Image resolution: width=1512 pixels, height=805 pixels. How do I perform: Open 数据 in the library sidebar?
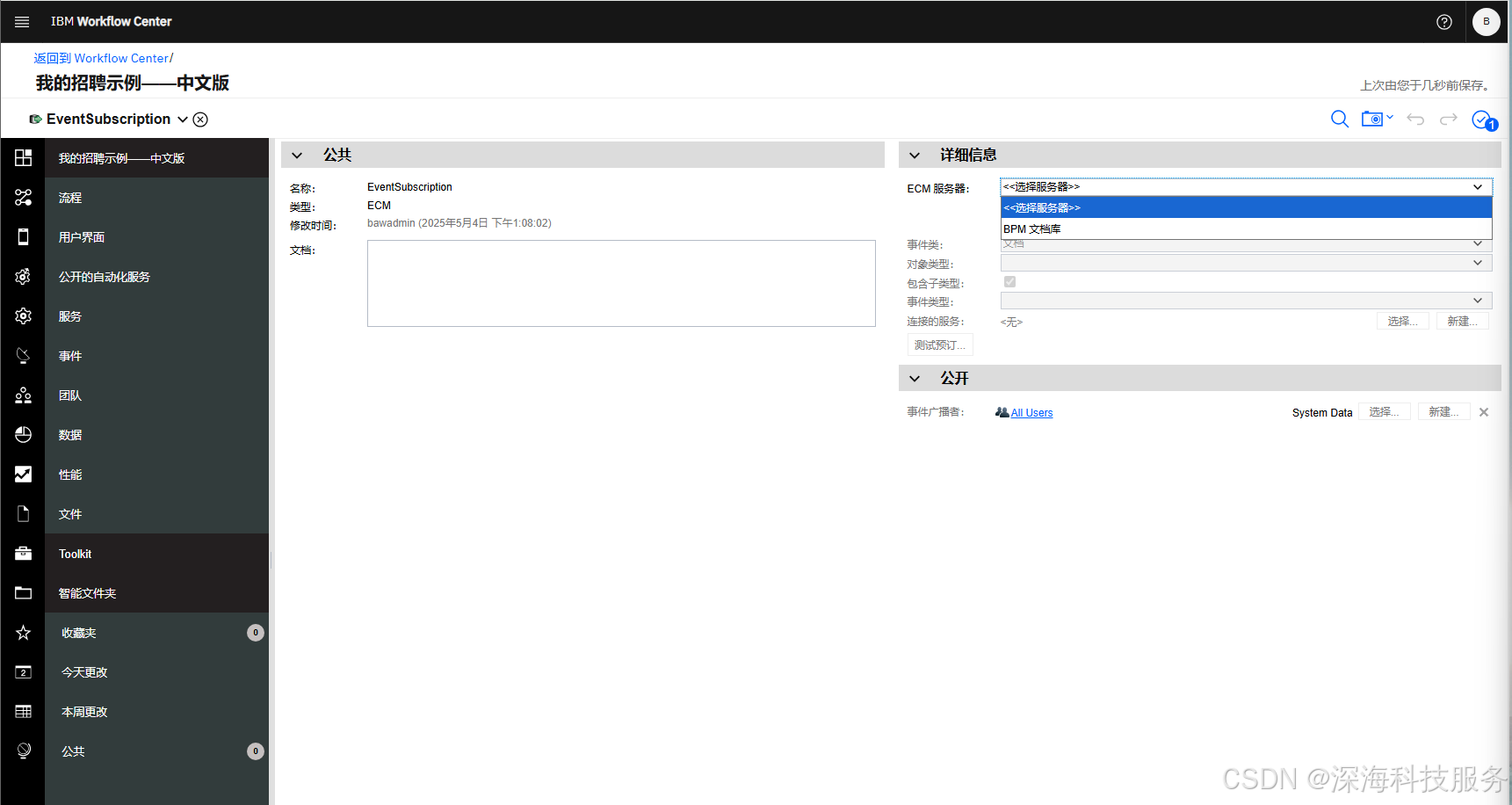point(156,435)
